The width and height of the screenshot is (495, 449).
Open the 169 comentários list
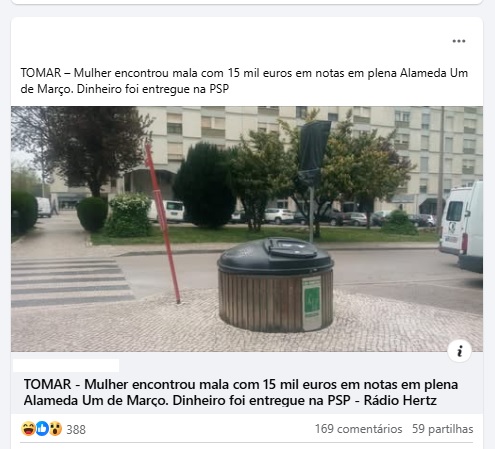(358, 429)
